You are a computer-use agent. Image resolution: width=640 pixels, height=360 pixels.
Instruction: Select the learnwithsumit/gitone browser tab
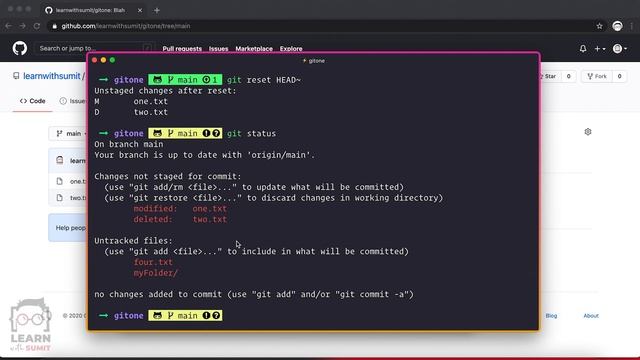coord(93,10)
